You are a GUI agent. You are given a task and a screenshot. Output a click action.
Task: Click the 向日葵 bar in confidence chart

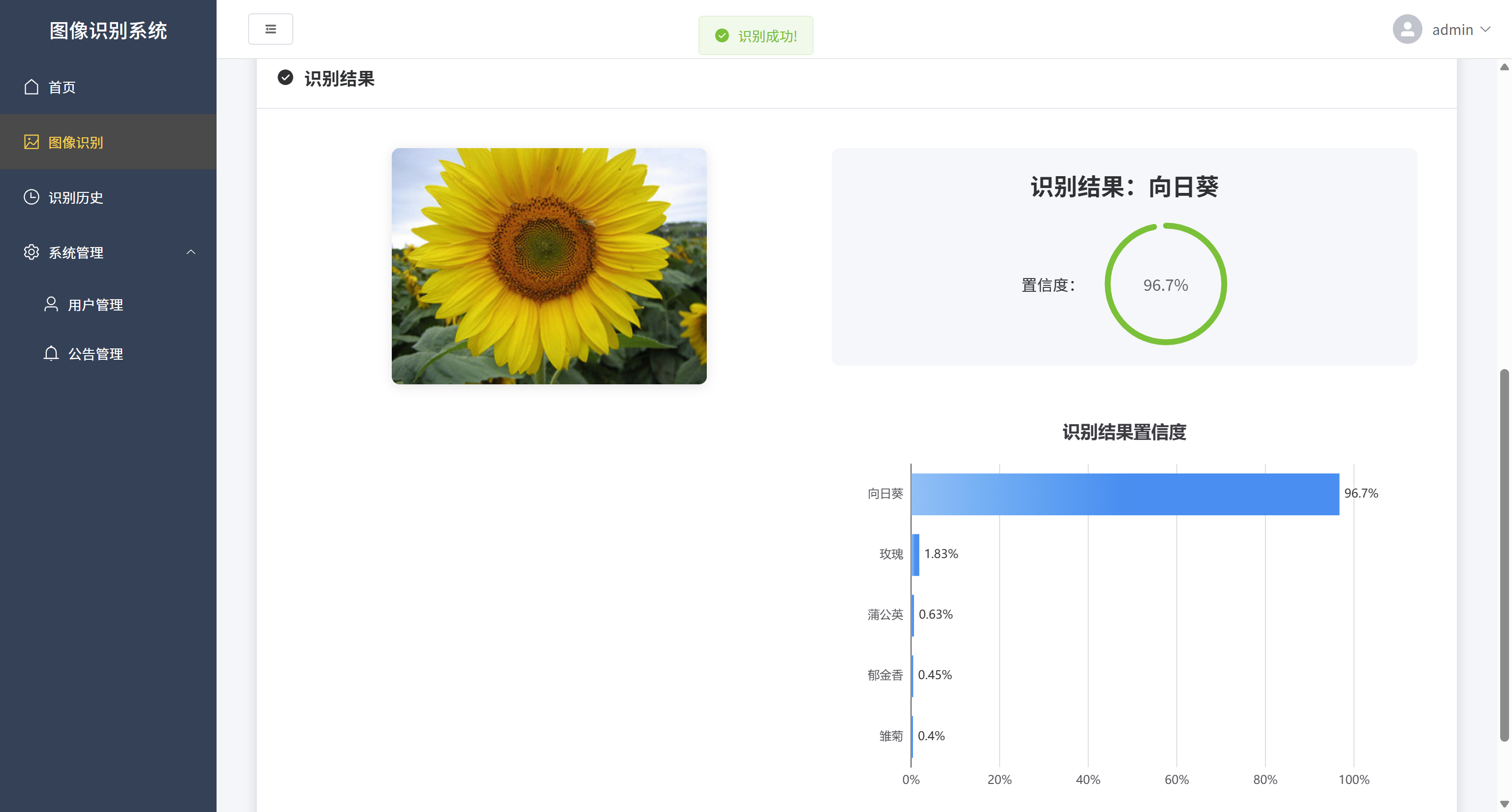click(x=1125, y=494)
